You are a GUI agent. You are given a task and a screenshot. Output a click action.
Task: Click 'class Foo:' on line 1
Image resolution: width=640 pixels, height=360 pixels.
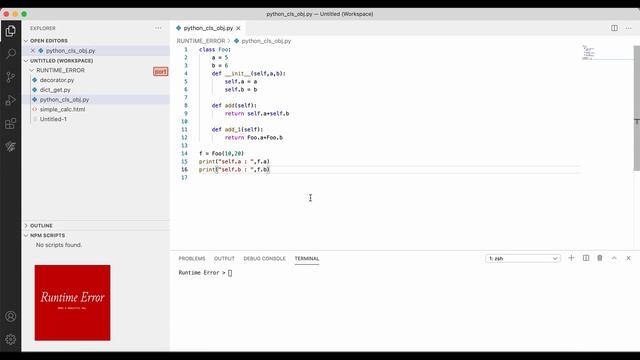(x=215, y=49)
